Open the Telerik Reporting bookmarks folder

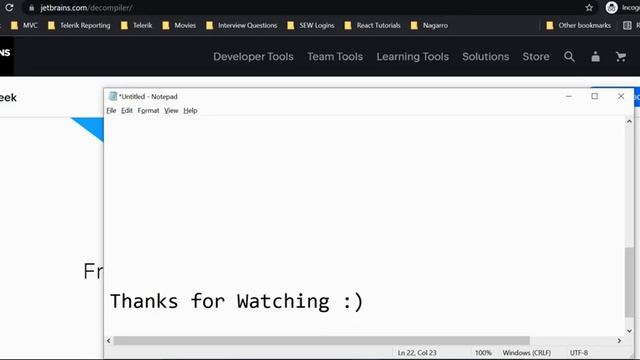point(79,25)
